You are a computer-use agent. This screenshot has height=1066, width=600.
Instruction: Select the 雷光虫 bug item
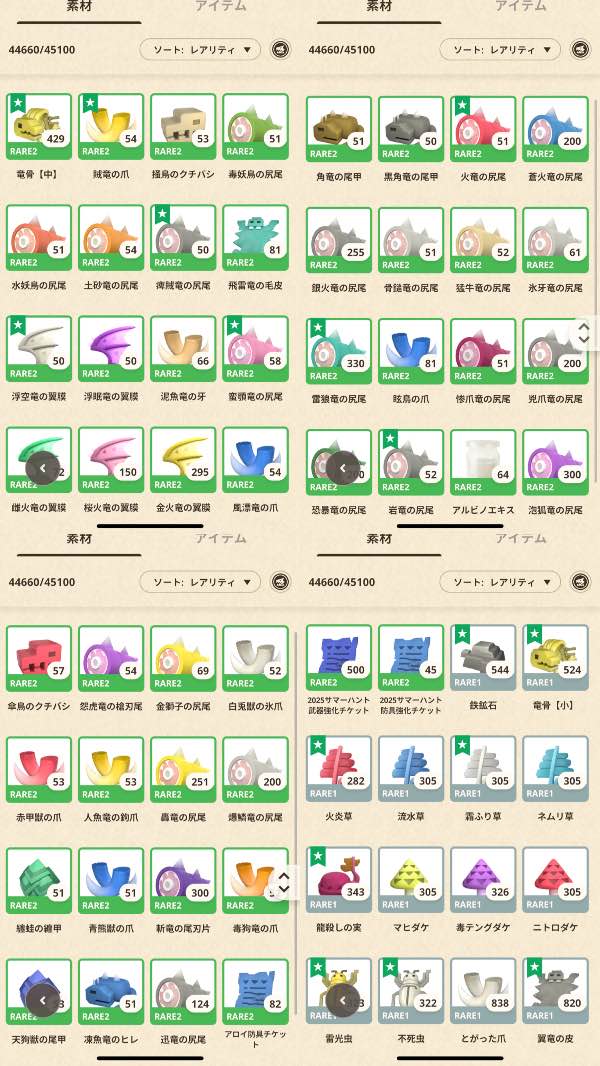(339, 991)
